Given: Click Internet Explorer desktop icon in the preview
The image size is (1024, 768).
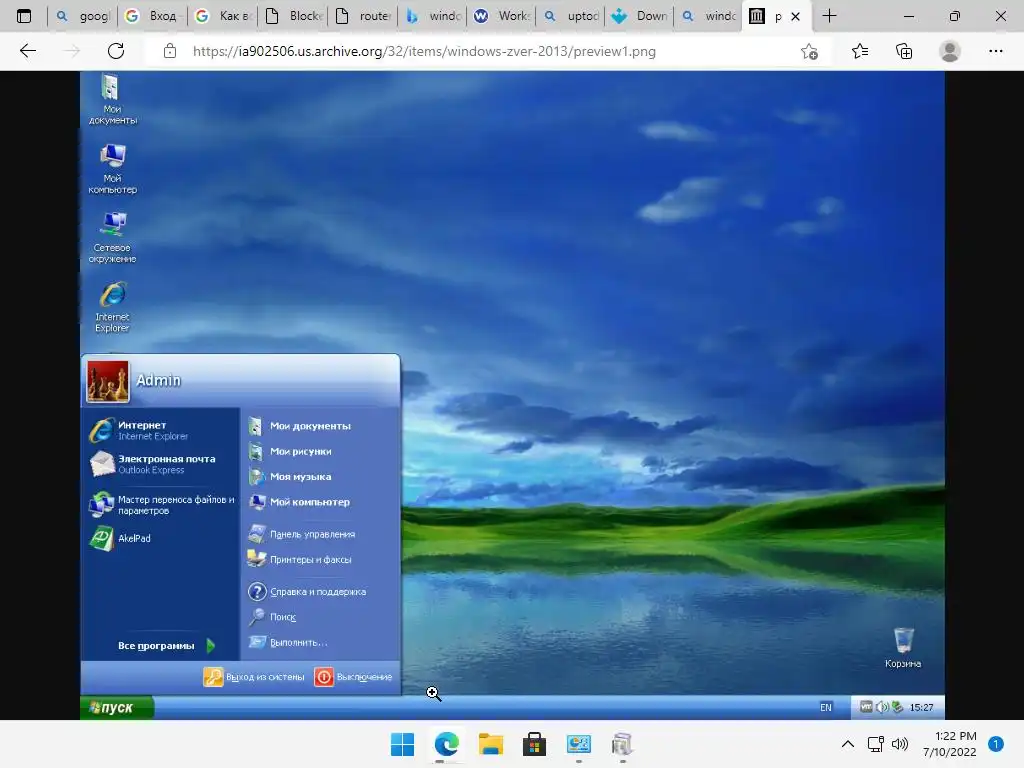Looking at the screenshot, I should click(x=112, y=307).
